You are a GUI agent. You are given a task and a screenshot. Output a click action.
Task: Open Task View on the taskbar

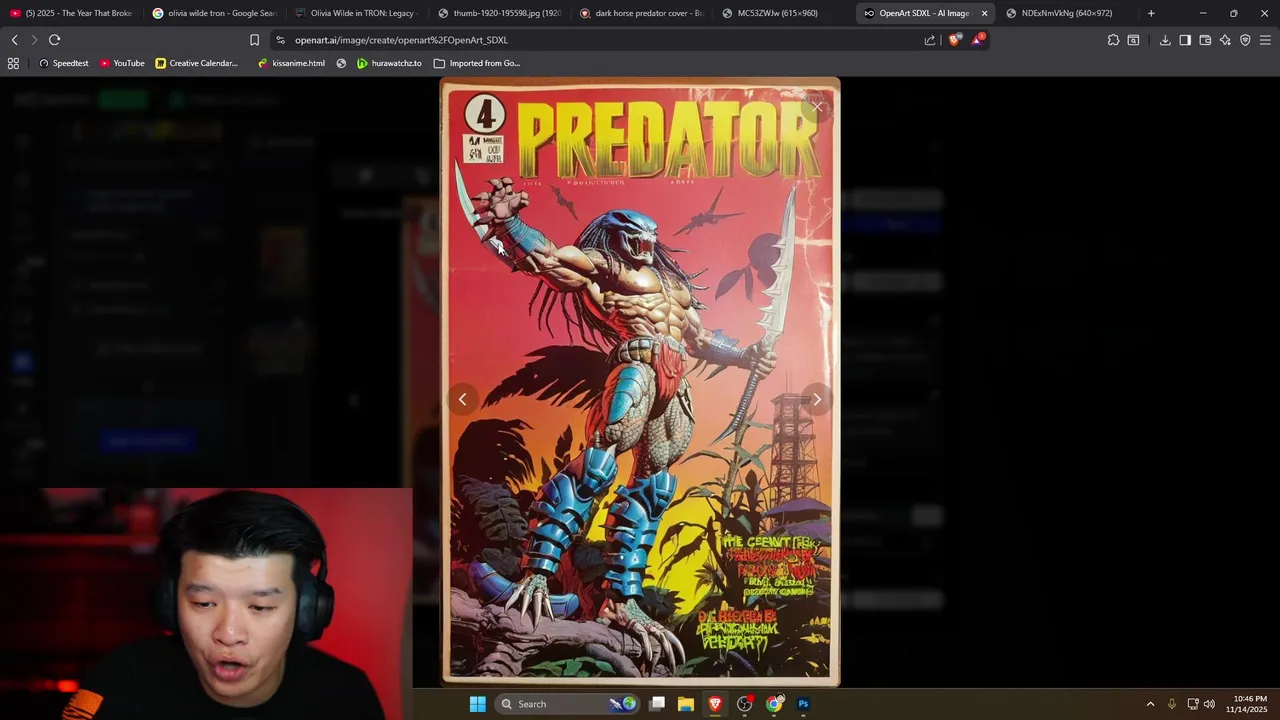(657, 704)
